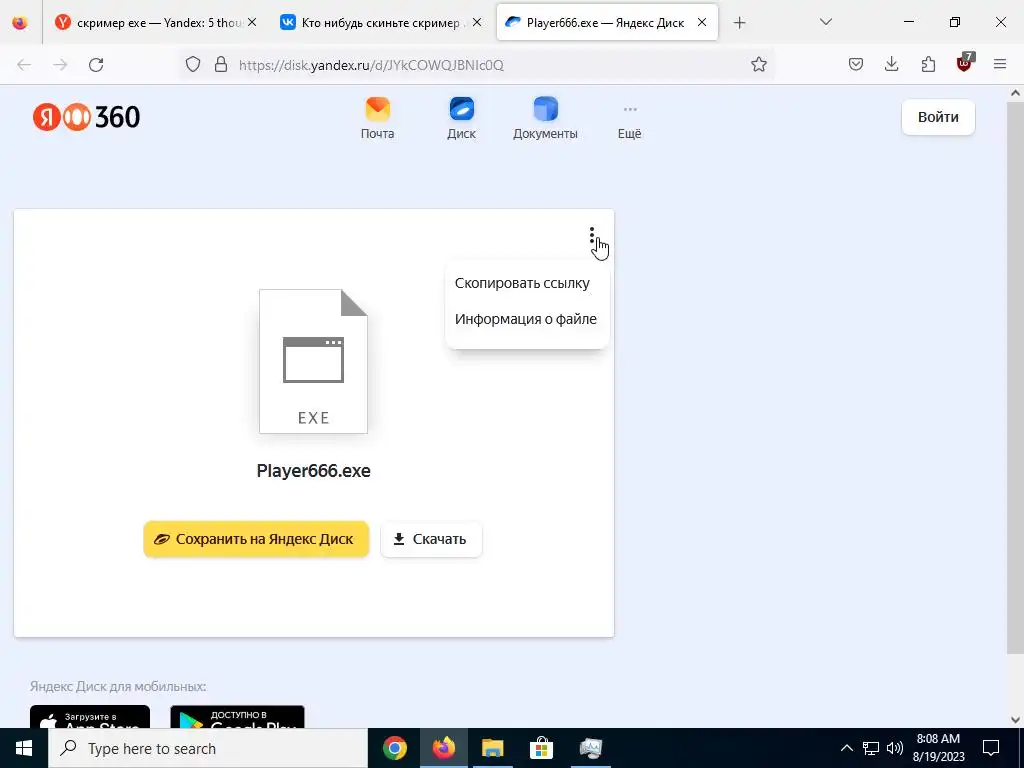Click the Яндекс 360 logo

86,118
